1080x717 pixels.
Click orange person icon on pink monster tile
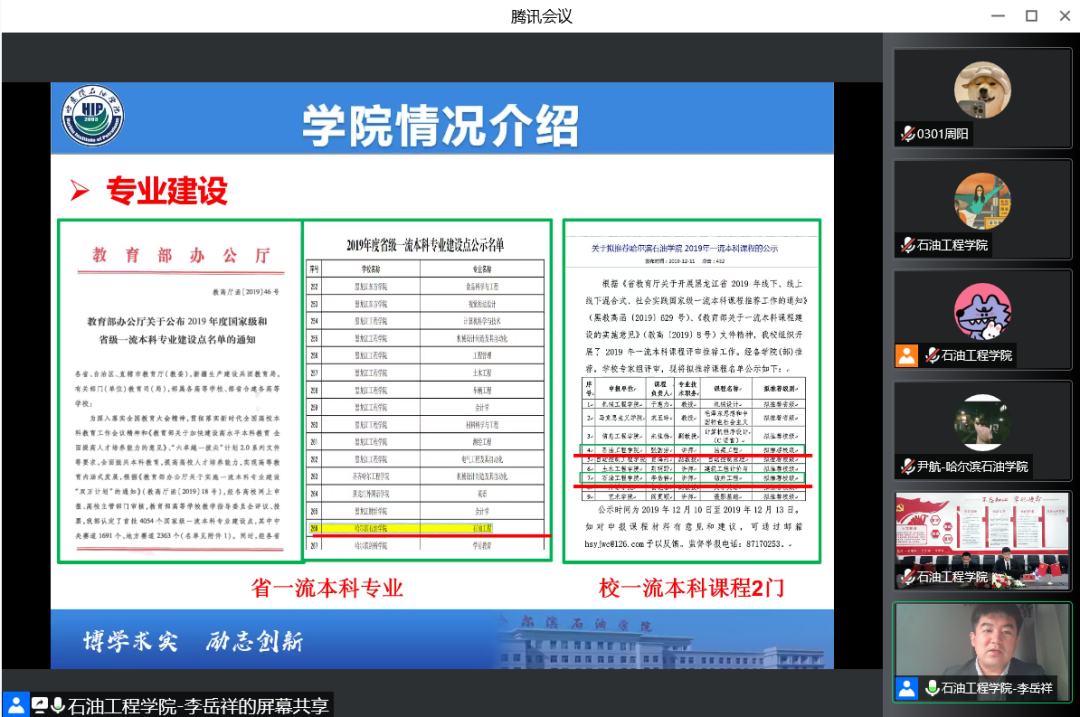[x=906, y=355]
